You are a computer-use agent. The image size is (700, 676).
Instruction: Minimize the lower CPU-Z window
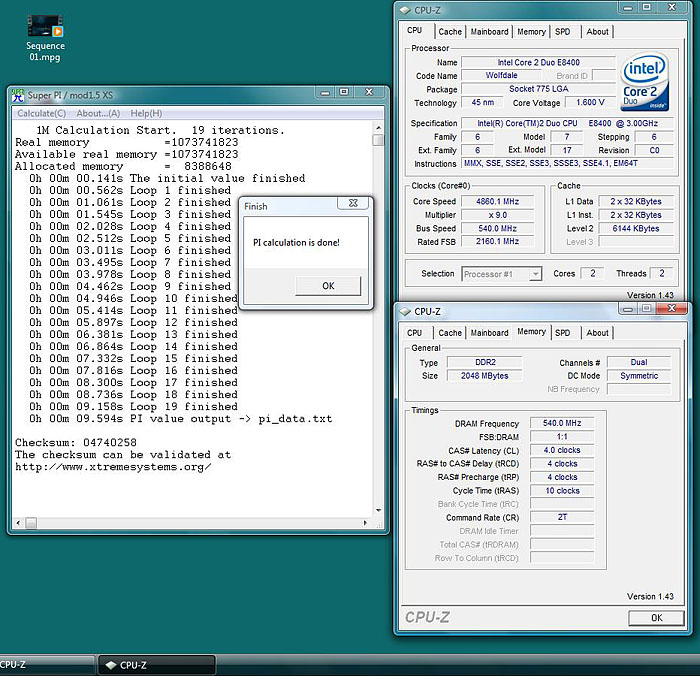[628, 309]
